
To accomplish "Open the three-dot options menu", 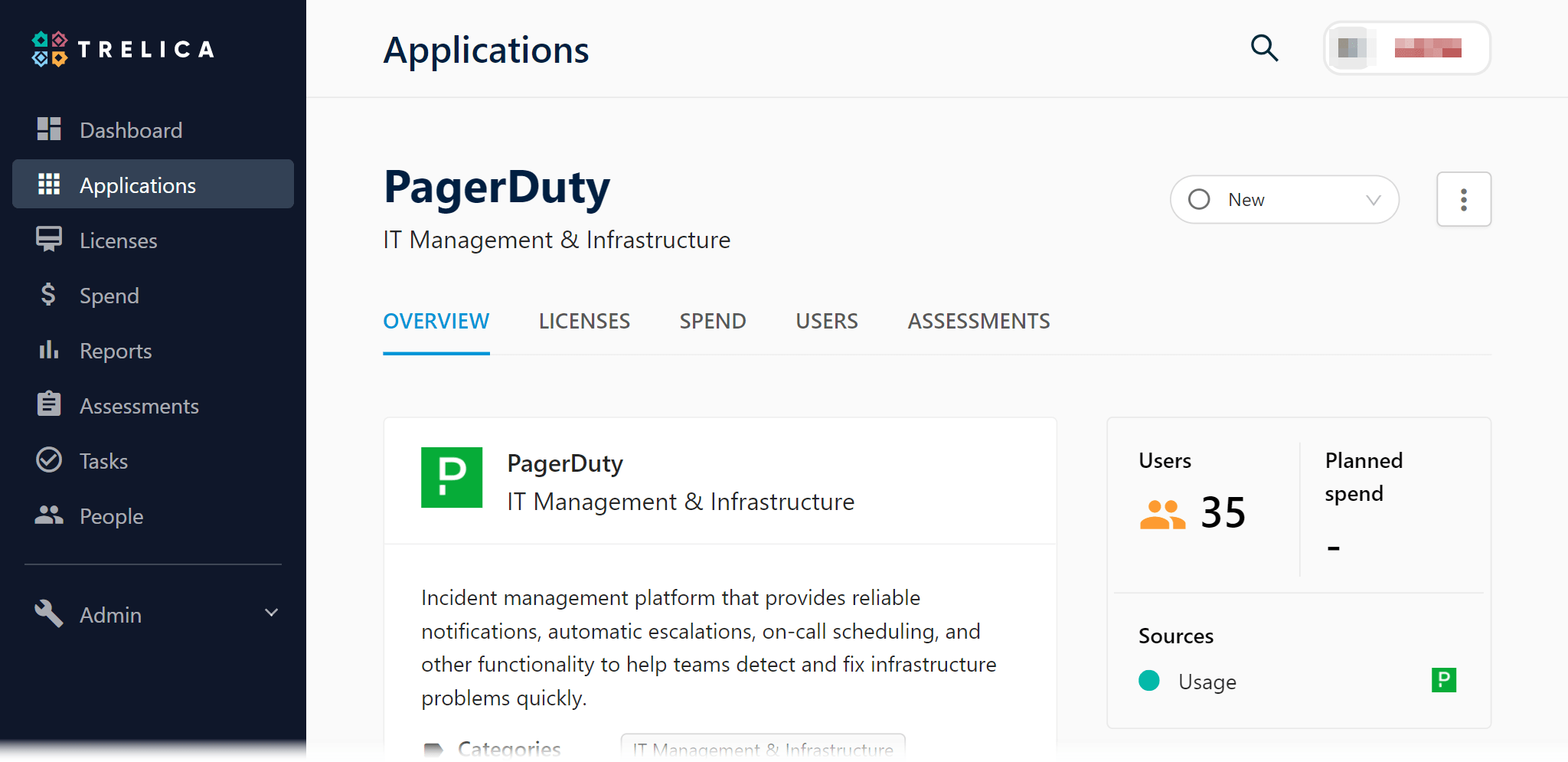I will pos(1464,199).
